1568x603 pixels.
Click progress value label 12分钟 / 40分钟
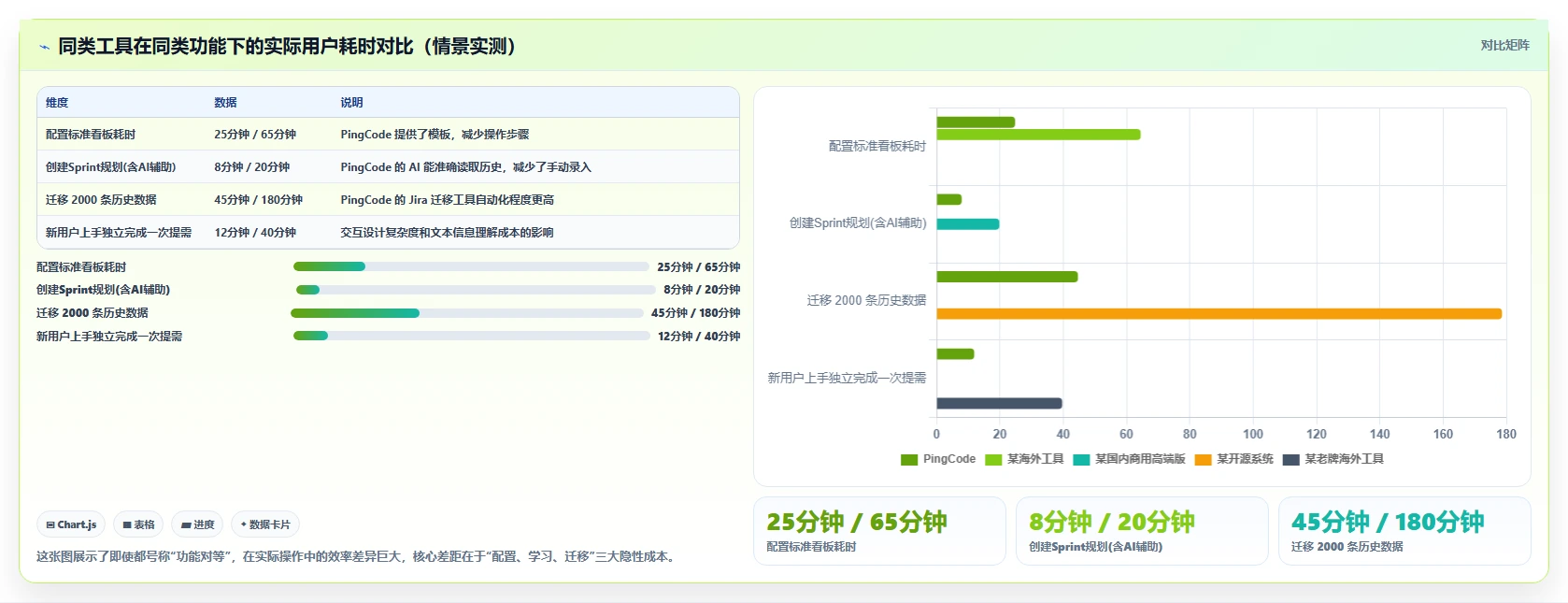[699, 337]
